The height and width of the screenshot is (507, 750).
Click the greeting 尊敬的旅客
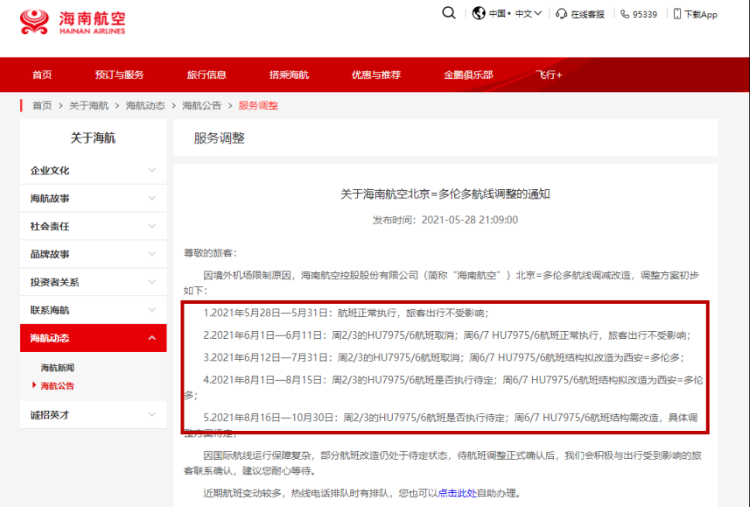210,253
